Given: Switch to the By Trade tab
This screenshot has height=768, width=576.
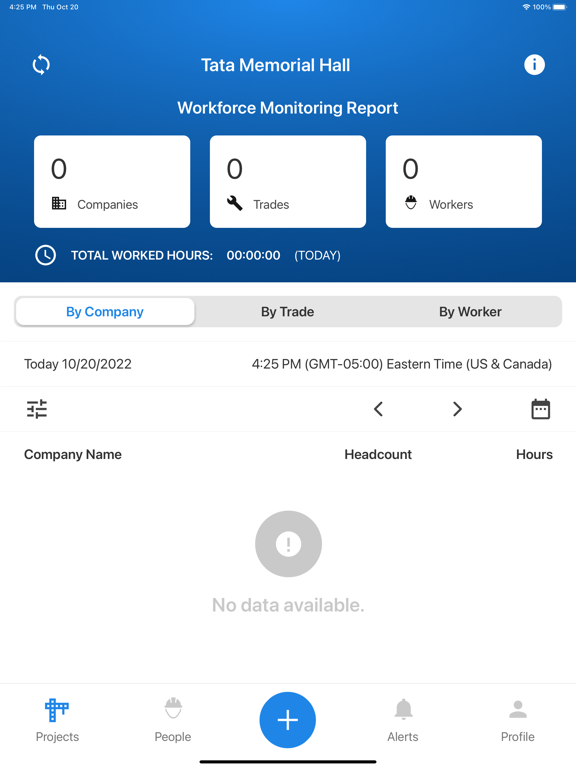Looking at the screenshot, I should click(x=288, y=312).
